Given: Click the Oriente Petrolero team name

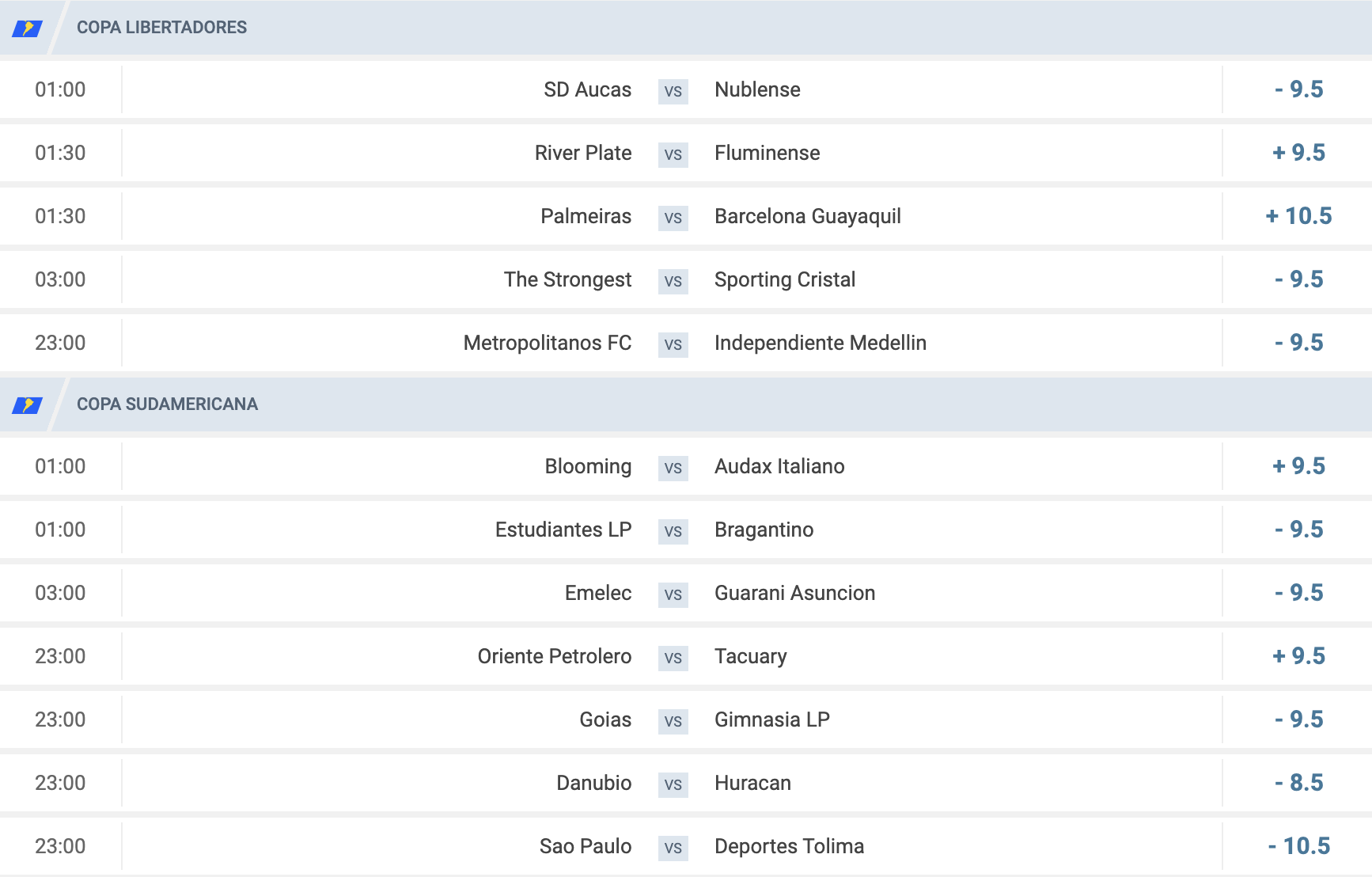Looking at the screenshot, I should coord(555,656).
